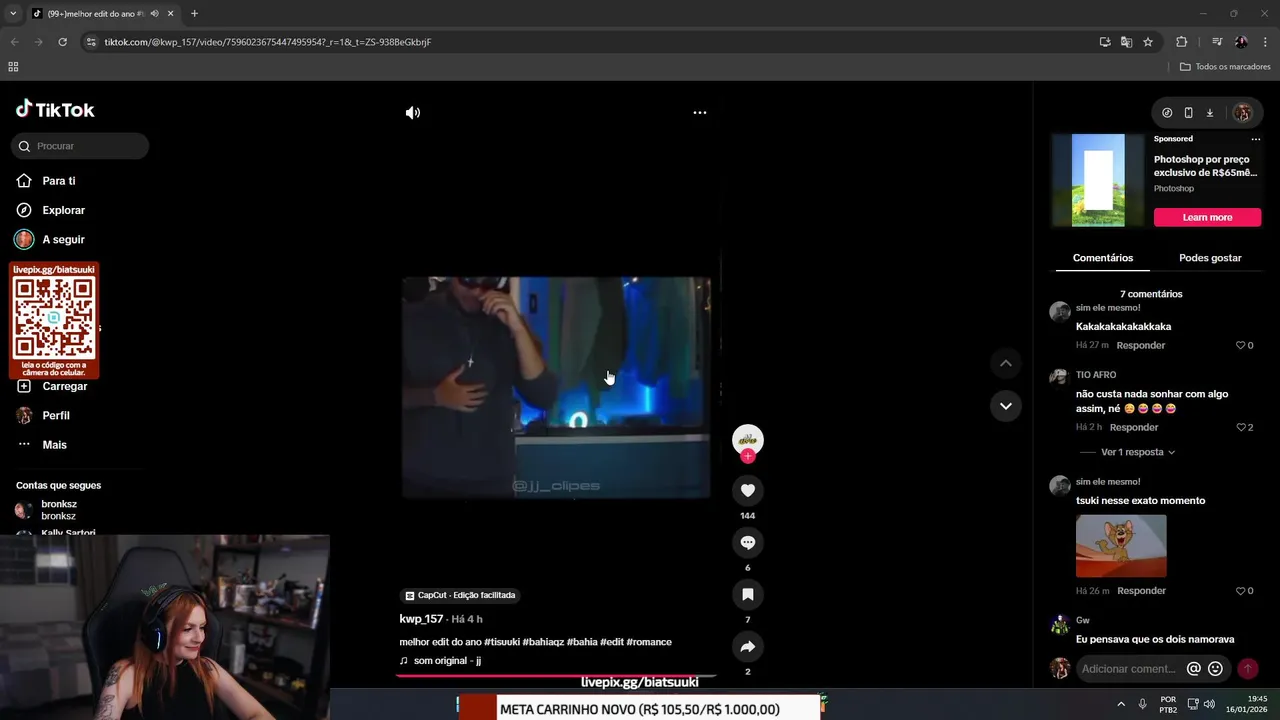Focus the Procurar search field
The image size is (1280, 720).
coord(80,146)
